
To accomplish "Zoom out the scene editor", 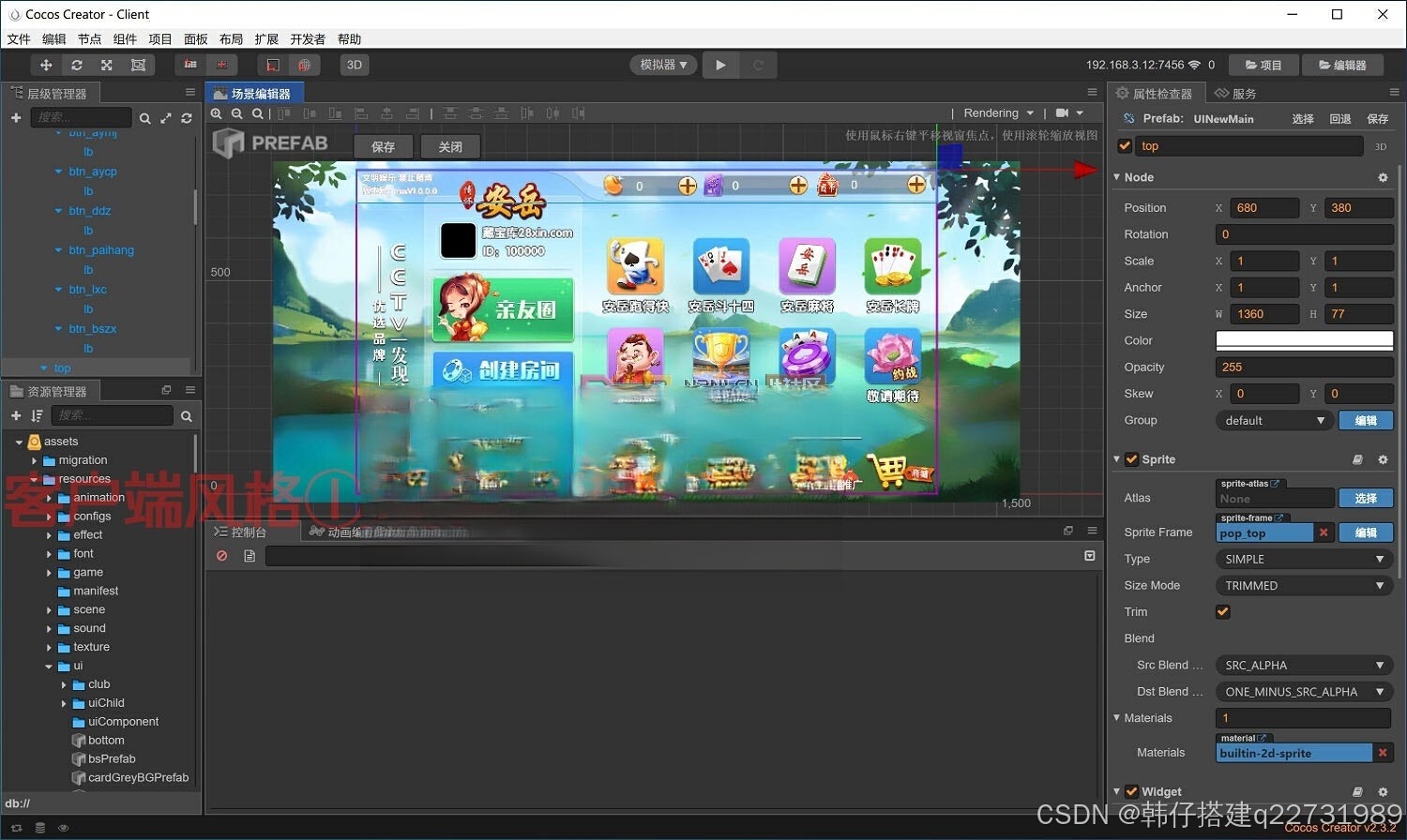I will pos(236,113).
